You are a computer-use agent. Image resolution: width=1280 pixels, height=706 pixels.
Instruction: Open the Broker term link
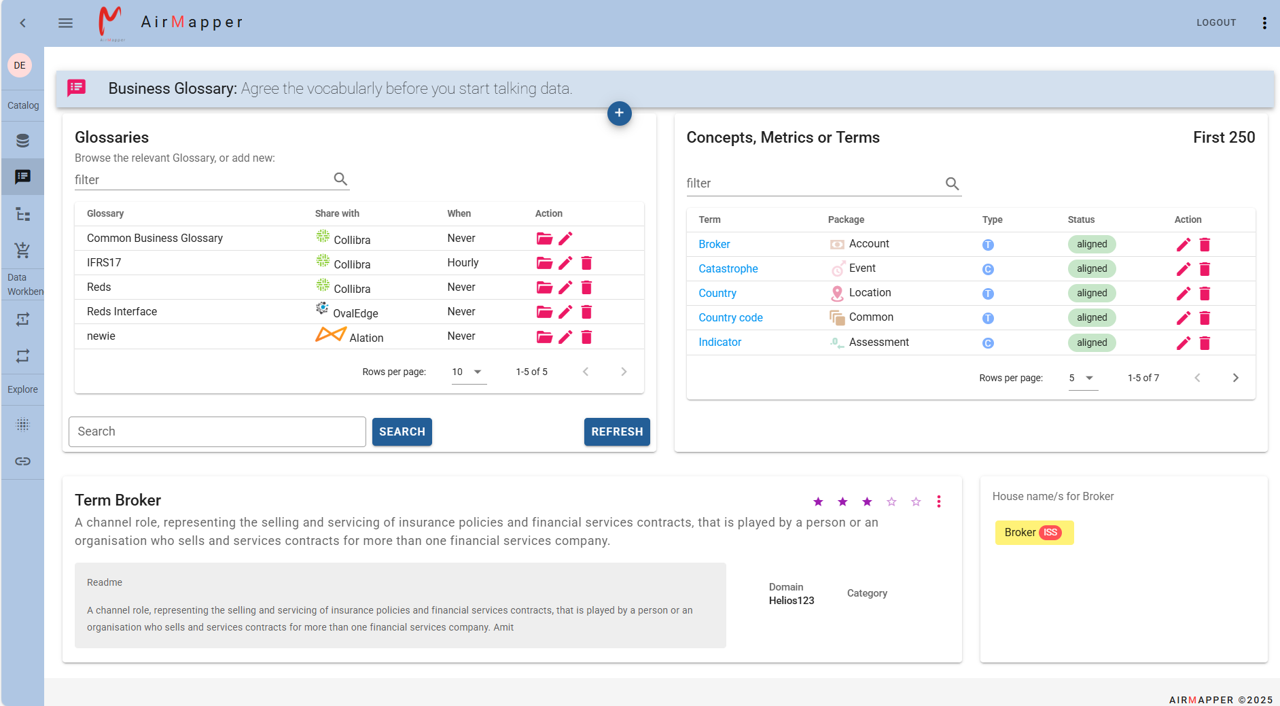[x=714, y=243]
